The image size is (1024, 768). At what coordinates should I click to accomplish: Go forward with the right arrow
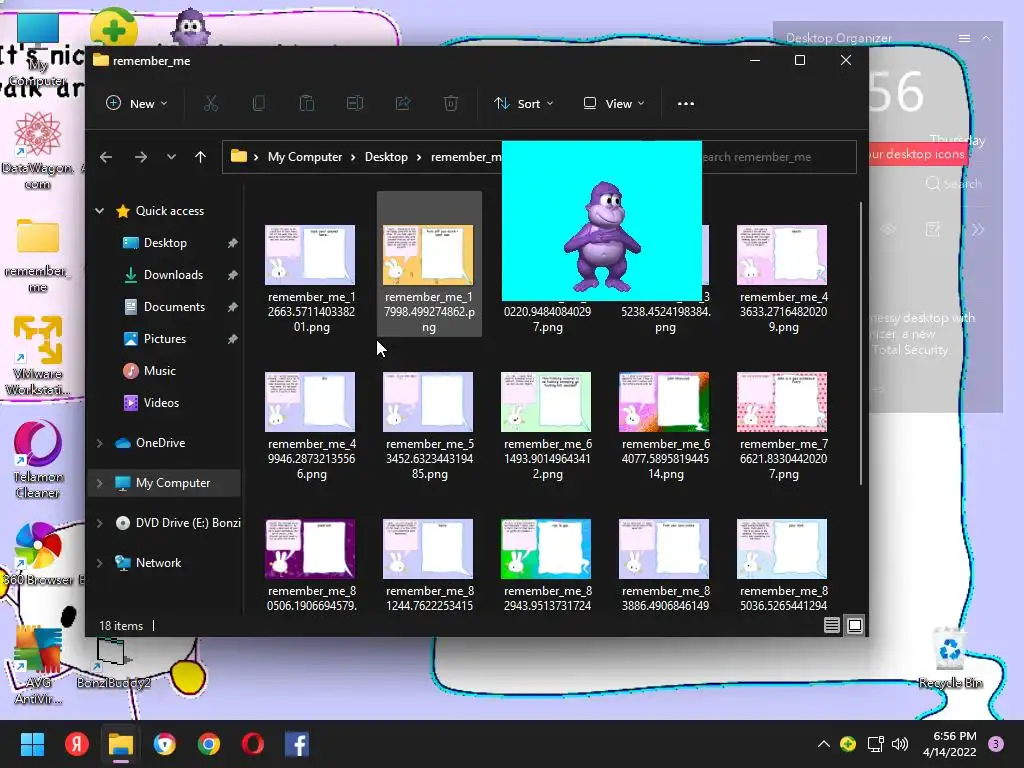(140, 157)
